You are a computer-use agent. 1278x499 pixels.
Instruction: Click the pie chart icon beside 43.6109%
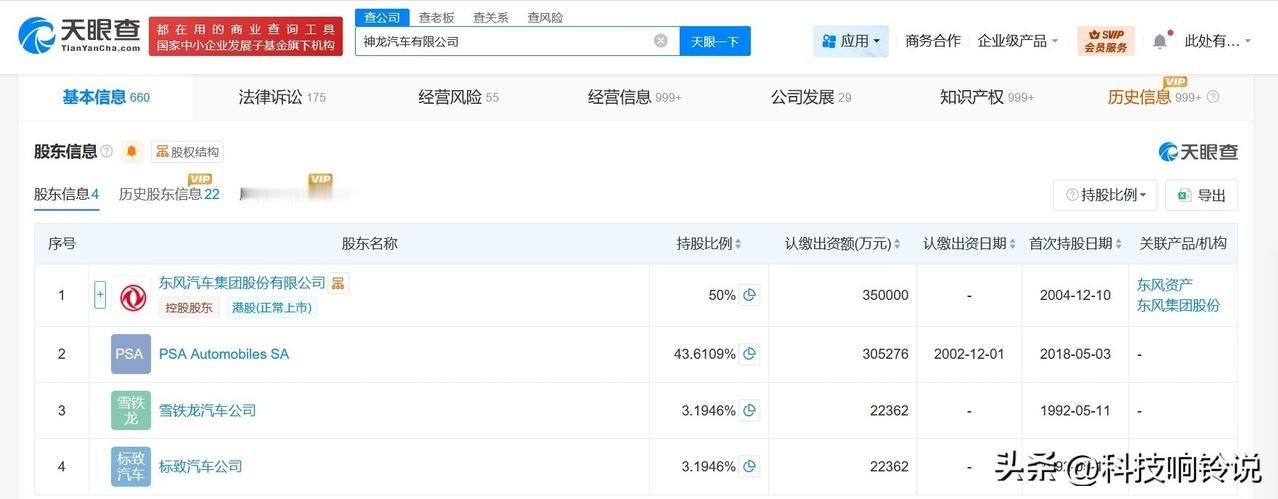pyautogui.click(x=749, y=354)
